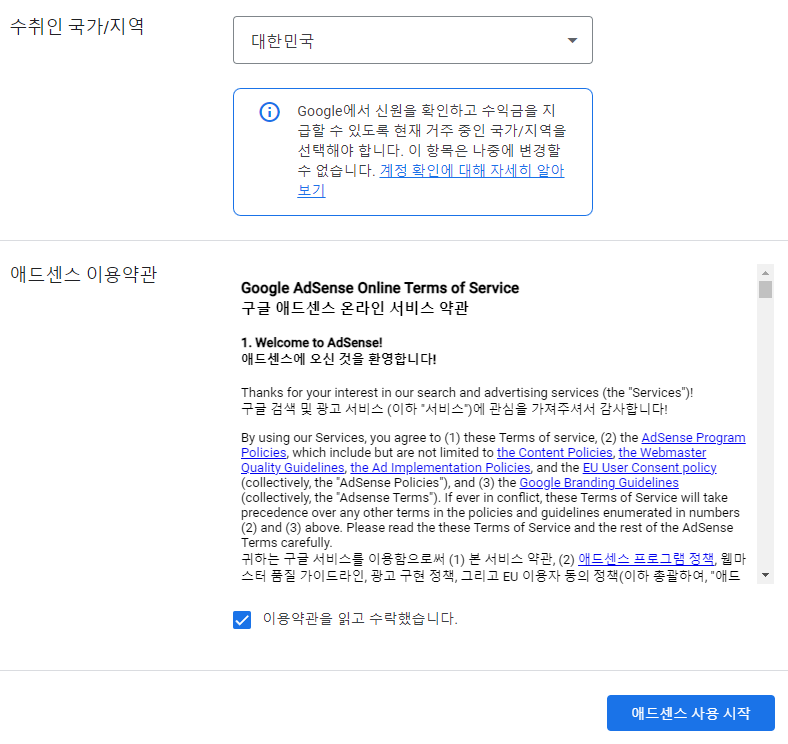The height and width of the screenshot is (744, 788).
Task: Click the Thanks for your interest sentence
Action: (x=467, y=393)
